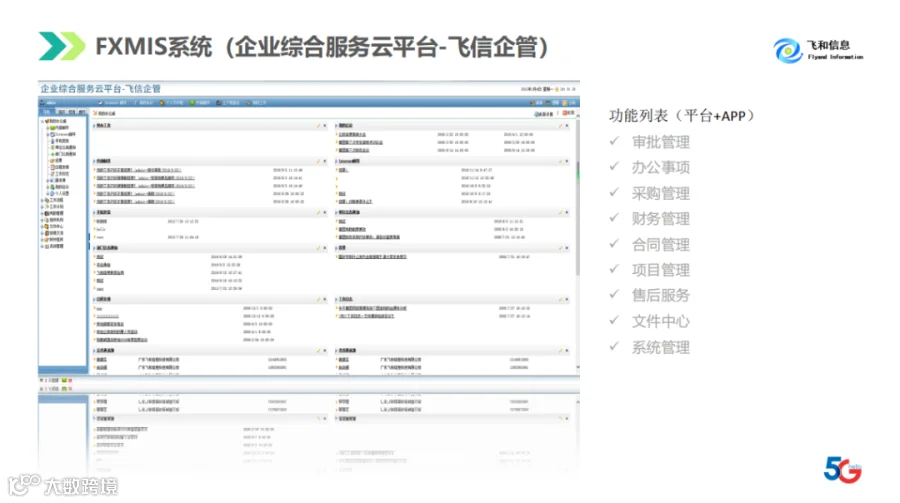
Task: Click the scrollbar down arrow in the app
Action: 577,367
